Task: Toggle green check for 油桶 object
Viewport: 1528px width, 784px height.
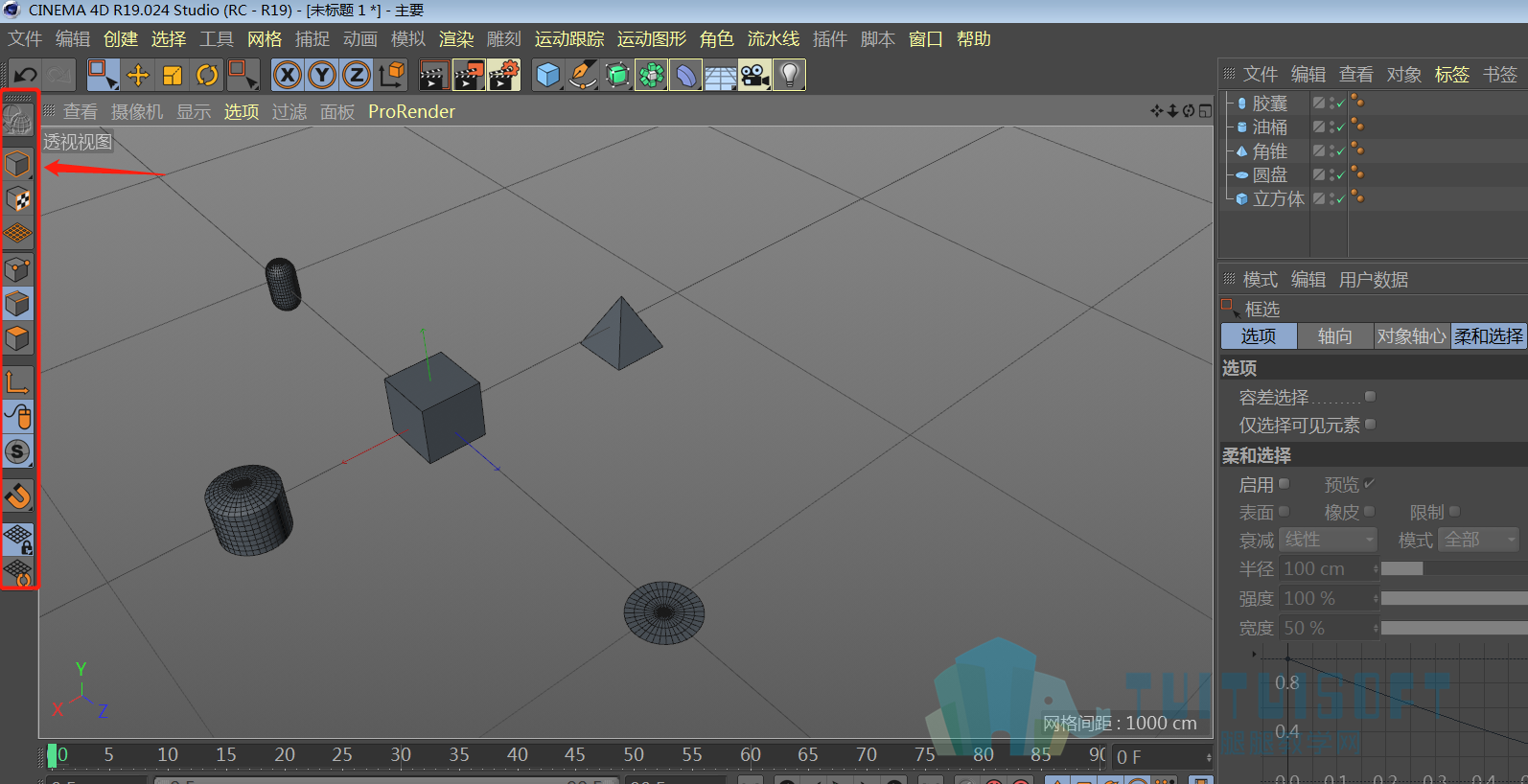Action: pos(1340,127)
